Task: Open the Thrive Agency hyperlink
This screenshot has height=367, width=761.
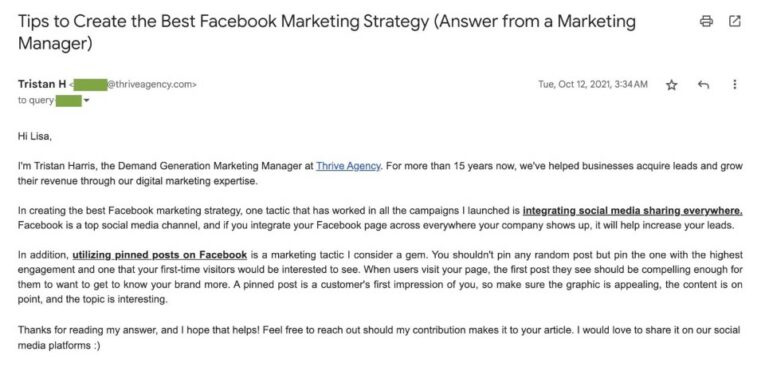Action: (348, 166)
